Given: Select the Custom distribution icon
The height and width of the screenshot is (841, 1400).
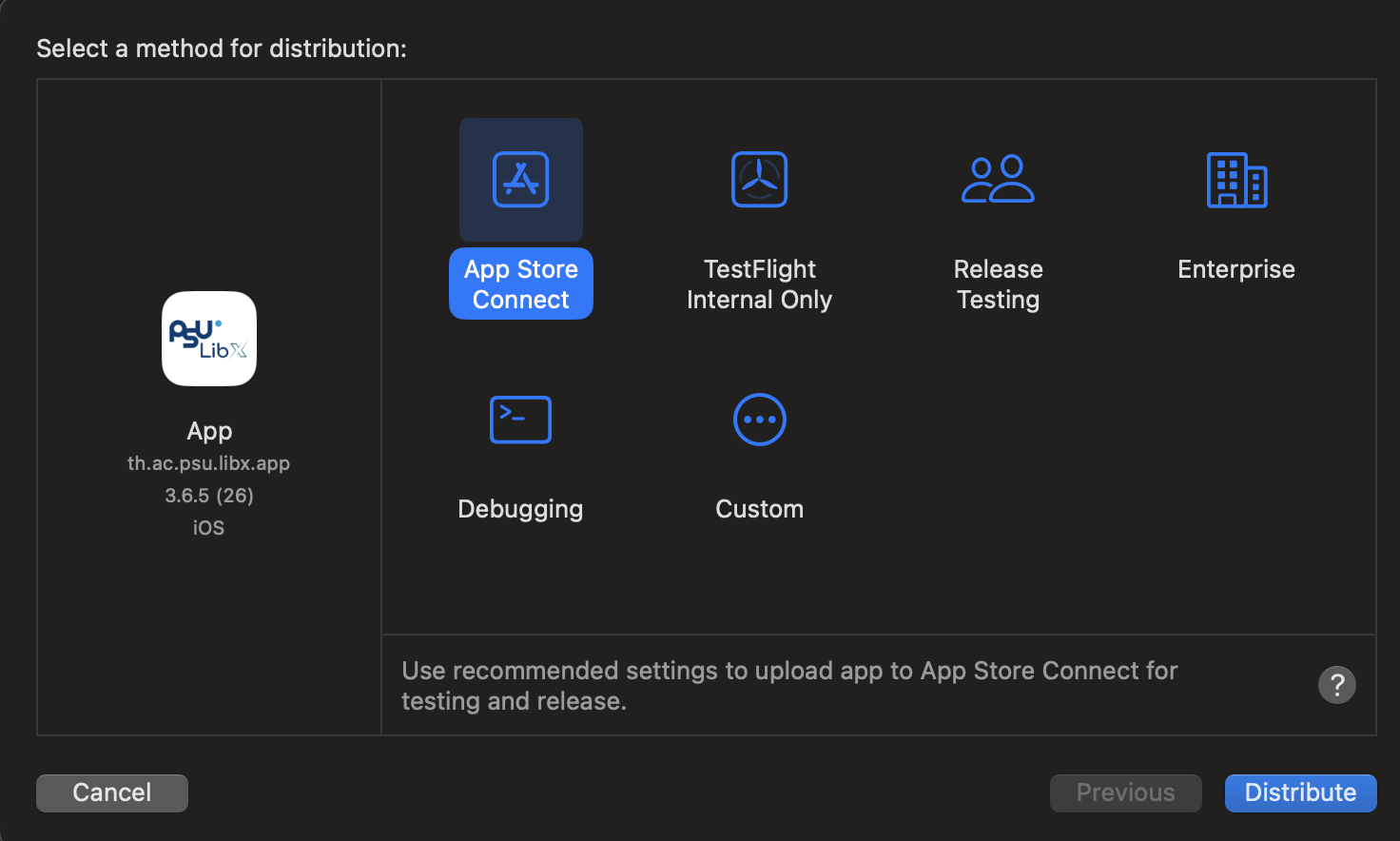Looking at the screenshot, I should point(759,419).
